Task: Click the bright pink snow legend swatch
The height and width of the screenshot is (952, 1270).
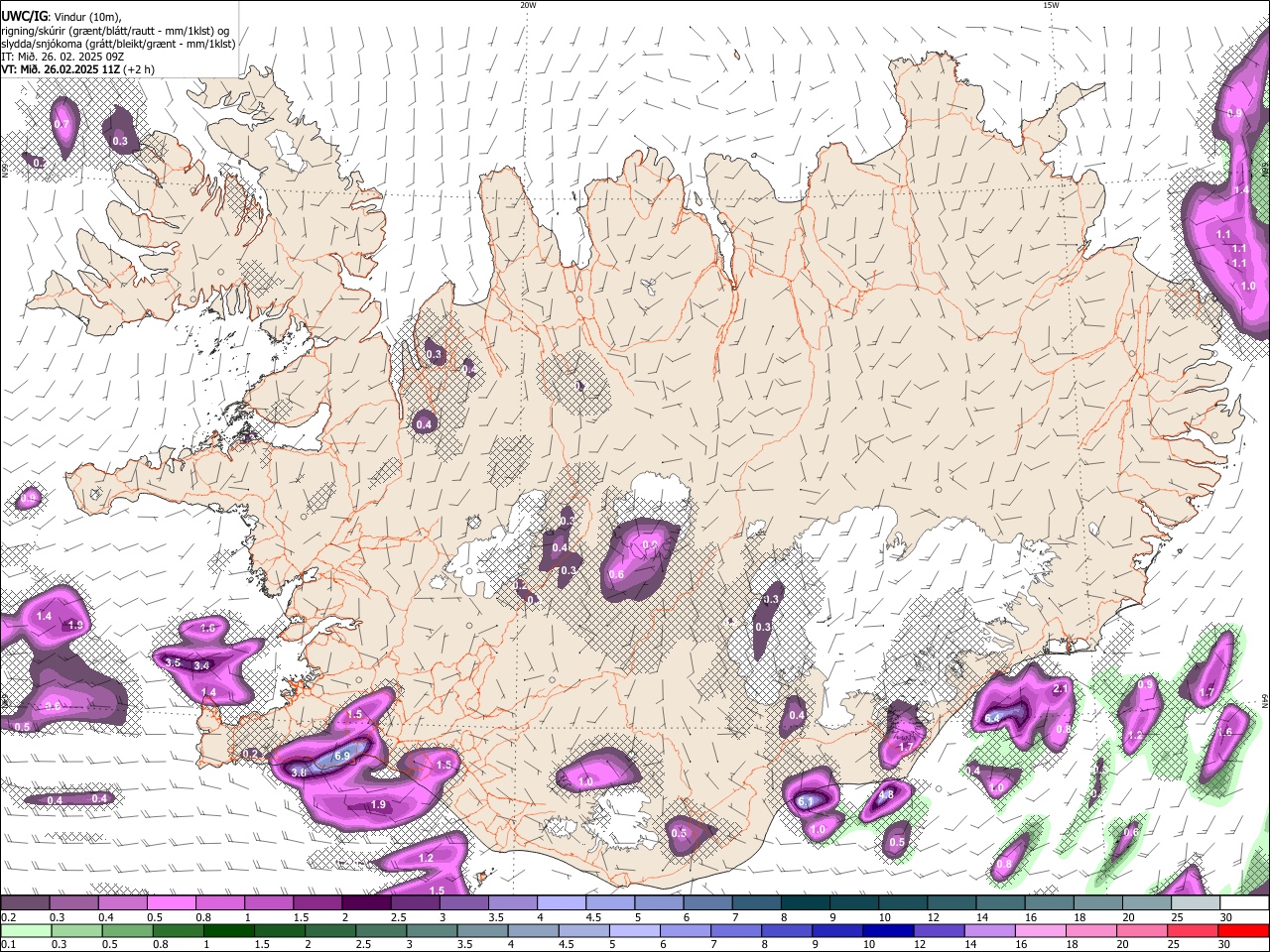Action: [x=172, y=903]
